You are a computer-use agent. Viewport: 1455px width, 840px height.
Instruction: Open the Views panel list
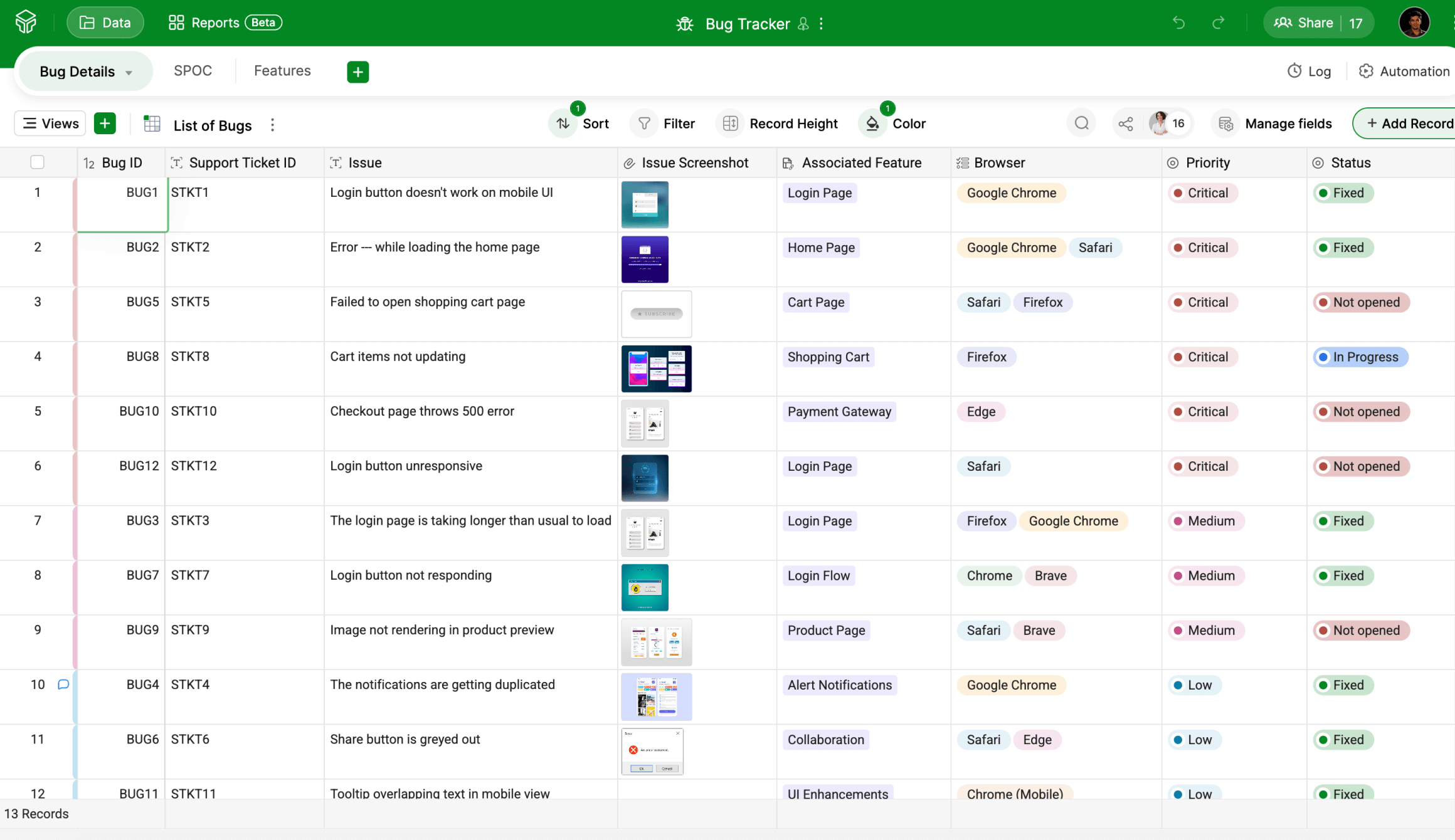tap(50, 123)
